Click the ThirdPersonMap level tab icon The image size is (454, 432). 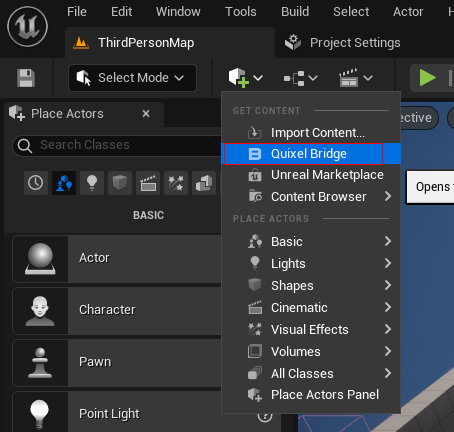pos(81,43)
